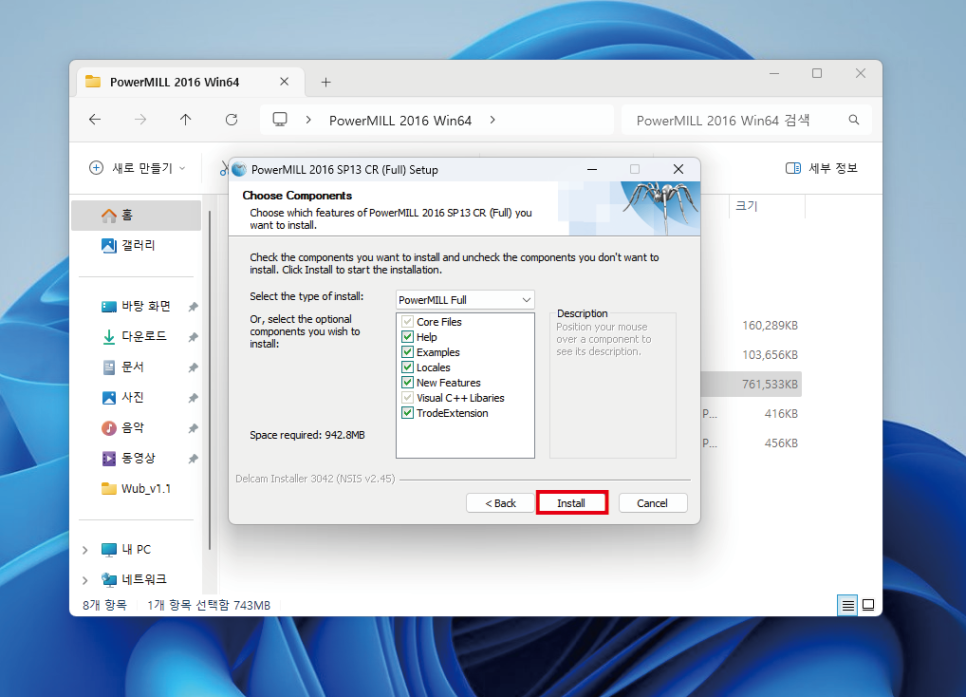966x697 pixels.
Task: Close the PowerMILL Setup dialog
Action: [x=678, y=169]
